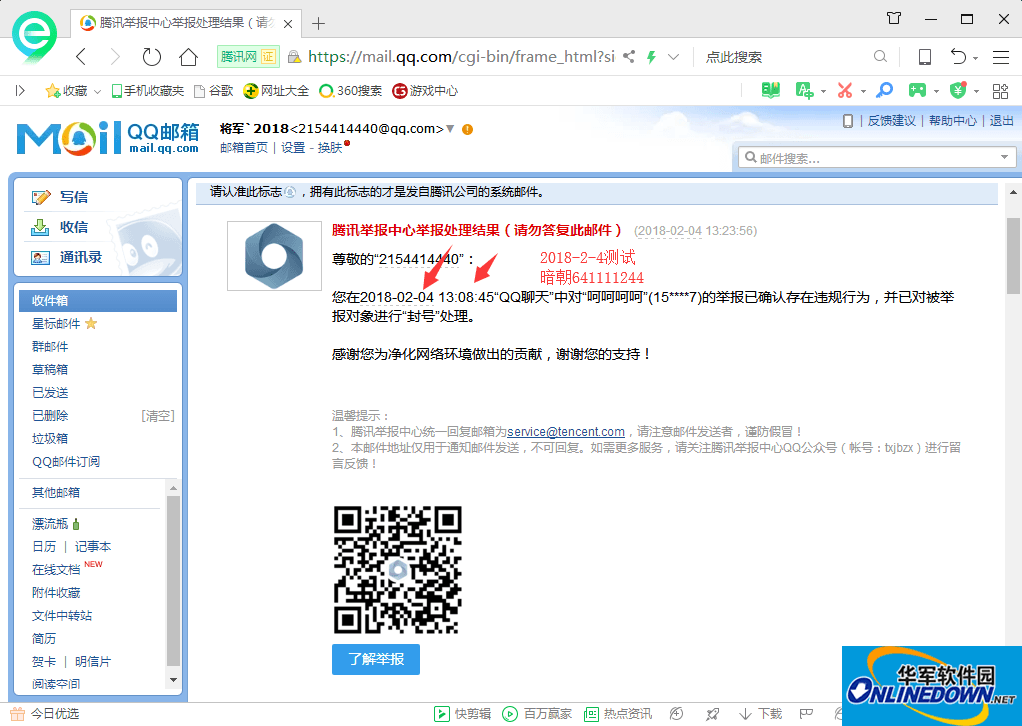Reload the page with refresh icon
1022x726 pixels.
click(x=151, y=57)
